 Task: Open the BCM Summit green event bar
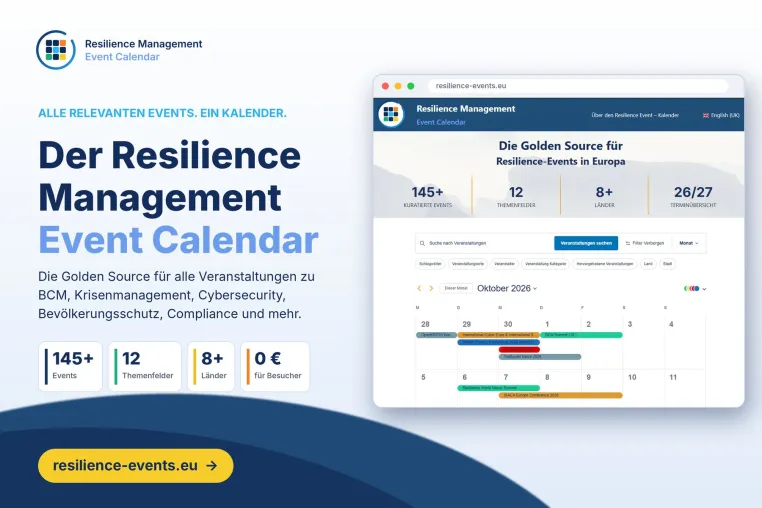click(x=581, y=335)
